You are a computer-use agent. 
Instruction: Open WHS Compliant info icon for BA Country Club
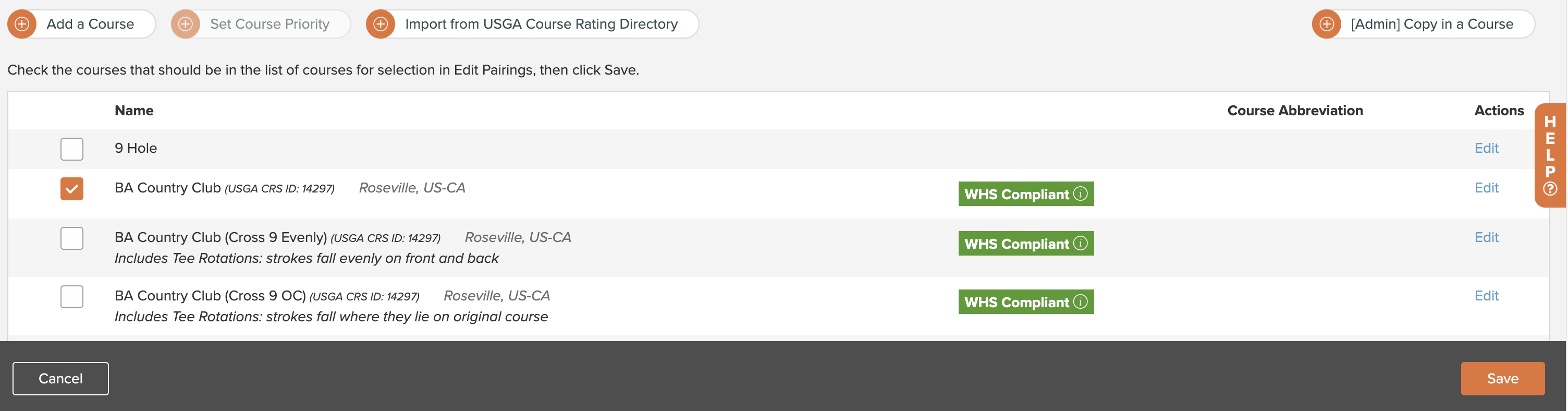[x=1081, y=194]
